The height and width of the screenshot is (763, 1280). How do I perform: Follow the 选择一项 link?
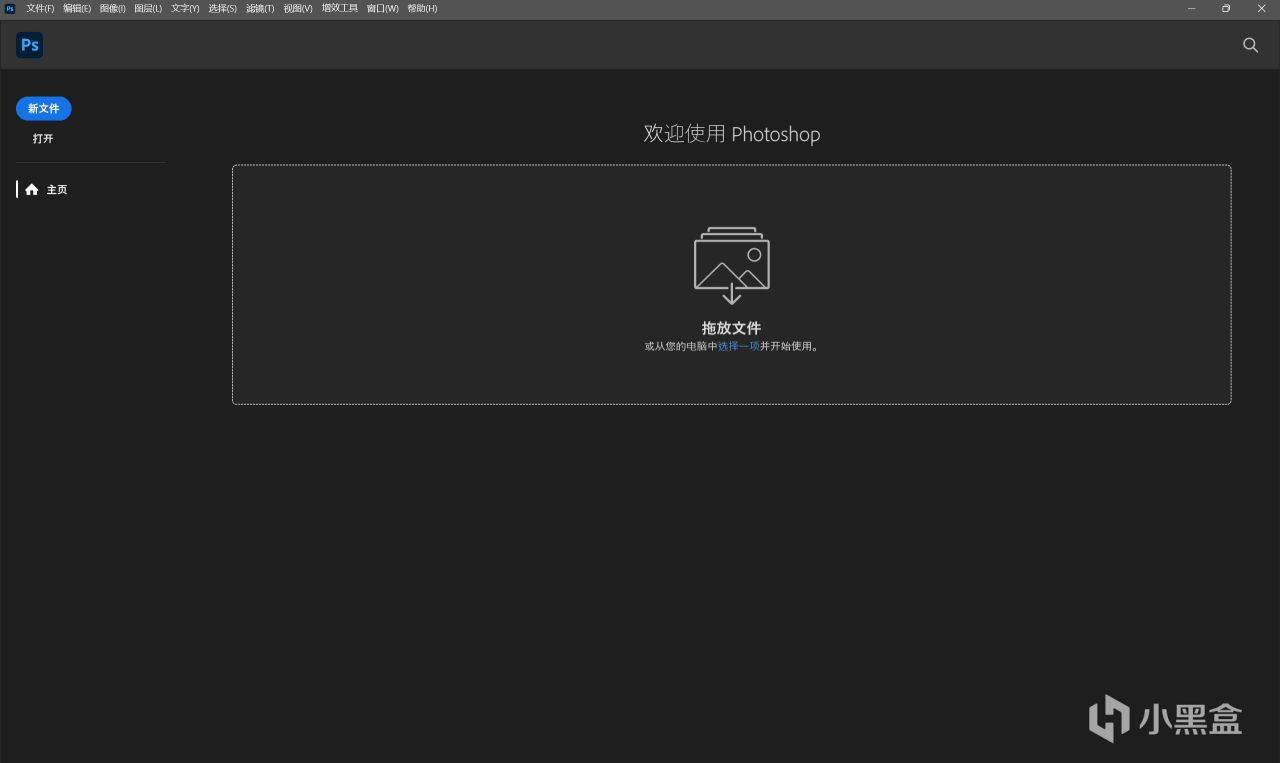point(739,346)
